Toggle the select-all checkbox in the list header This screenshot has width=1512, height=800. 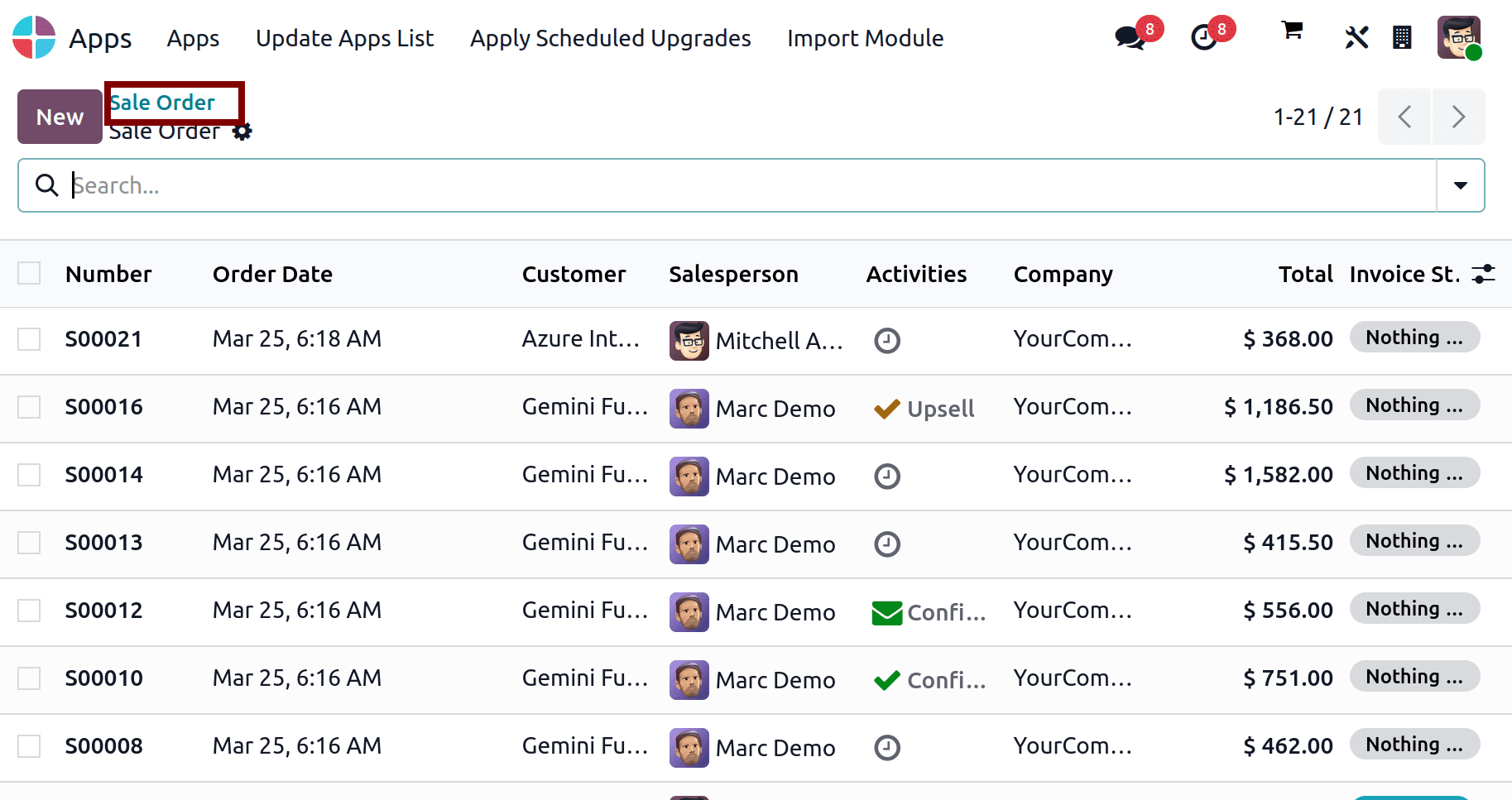(29, 272)
